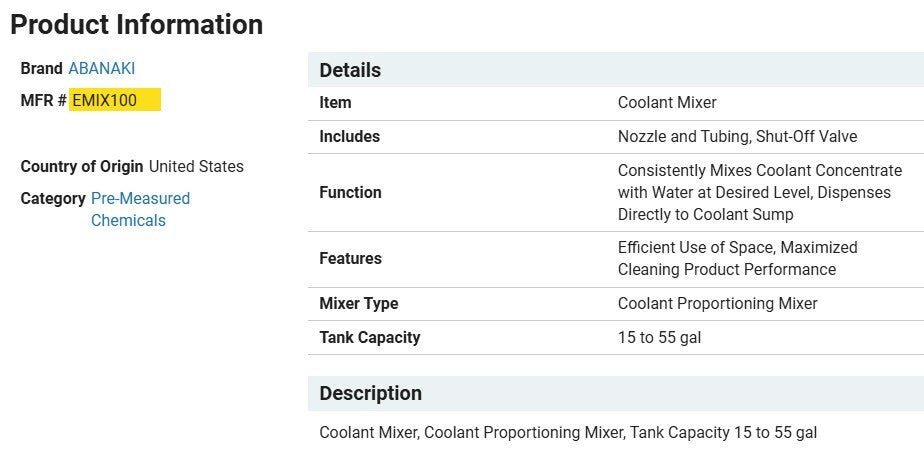Click the Coolant Proportioning Mixer value
The width and height of the screenshot is (924, 455).
click(x=717, y=303)
